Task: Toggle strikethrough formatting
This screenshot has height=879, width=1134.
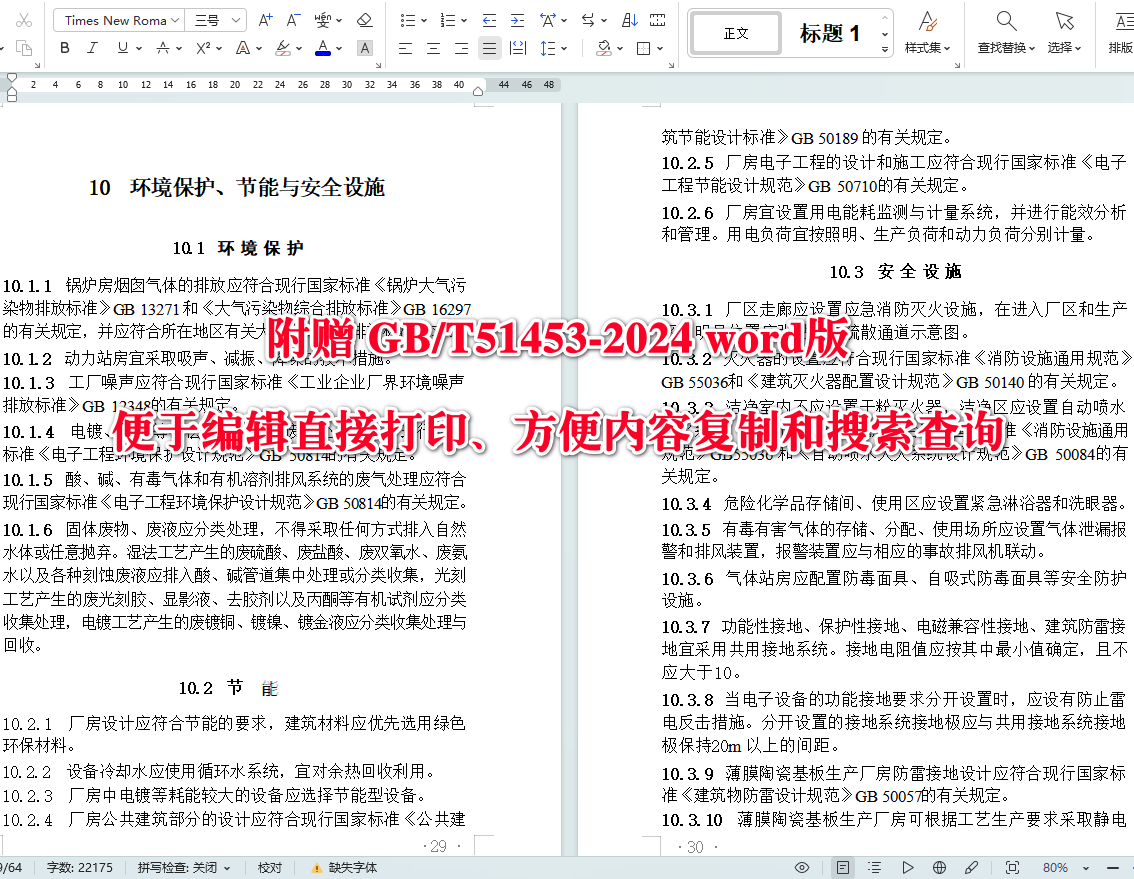Action: point(163,47)
